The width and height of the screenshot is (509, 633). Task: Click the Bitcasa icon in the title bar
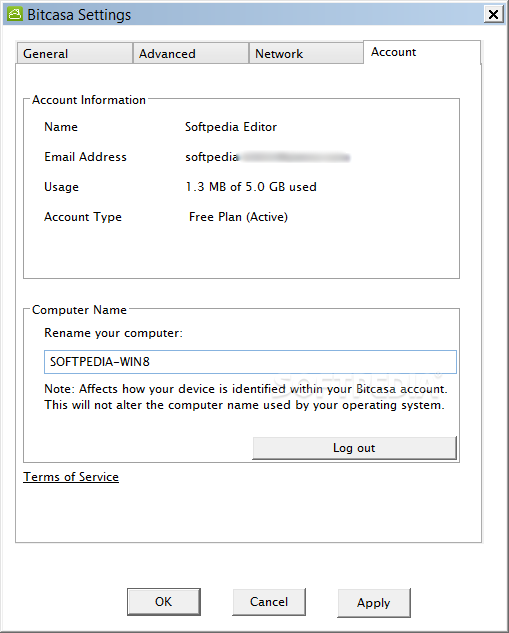point(15,15)
